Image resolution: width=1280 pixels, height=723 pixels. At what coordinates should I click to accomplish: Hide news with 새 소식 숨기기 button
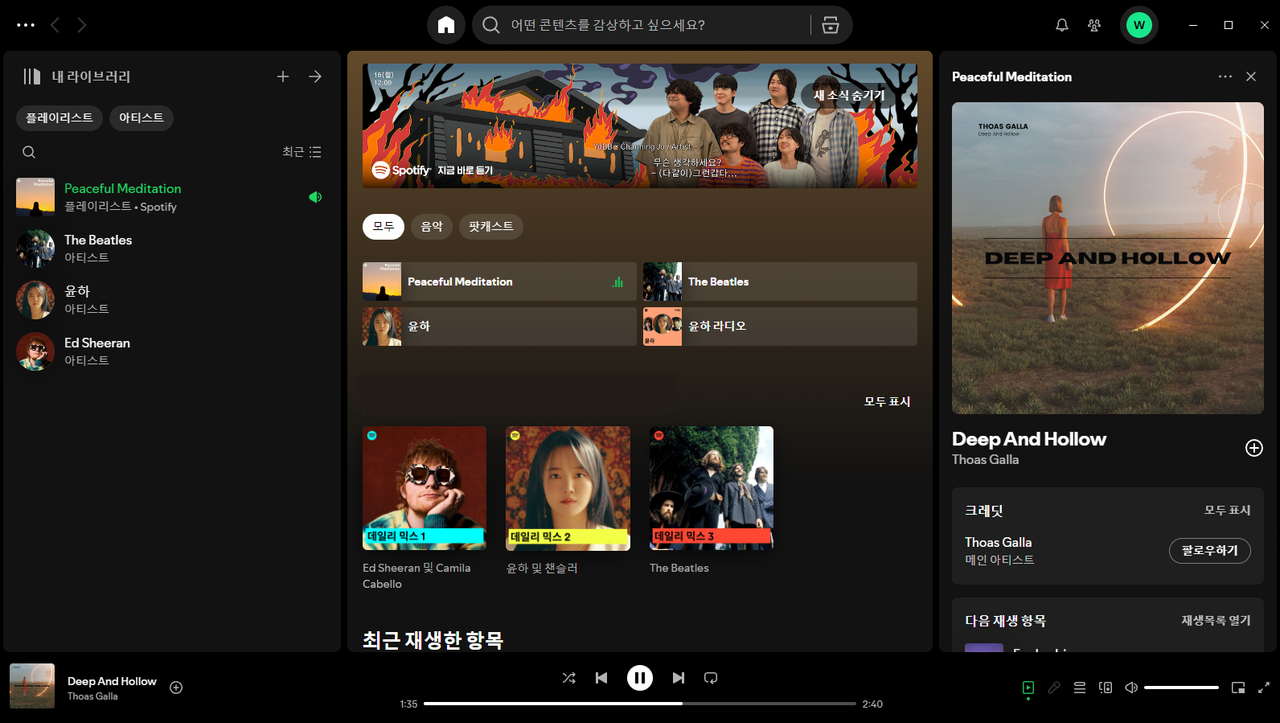coord(848,96)
